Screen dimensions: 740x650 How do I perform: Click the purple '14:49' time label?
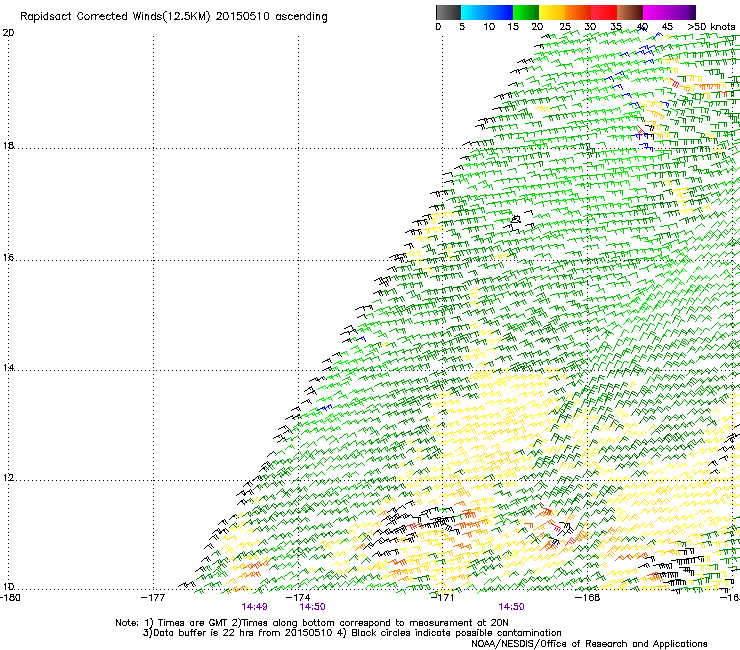254,607
